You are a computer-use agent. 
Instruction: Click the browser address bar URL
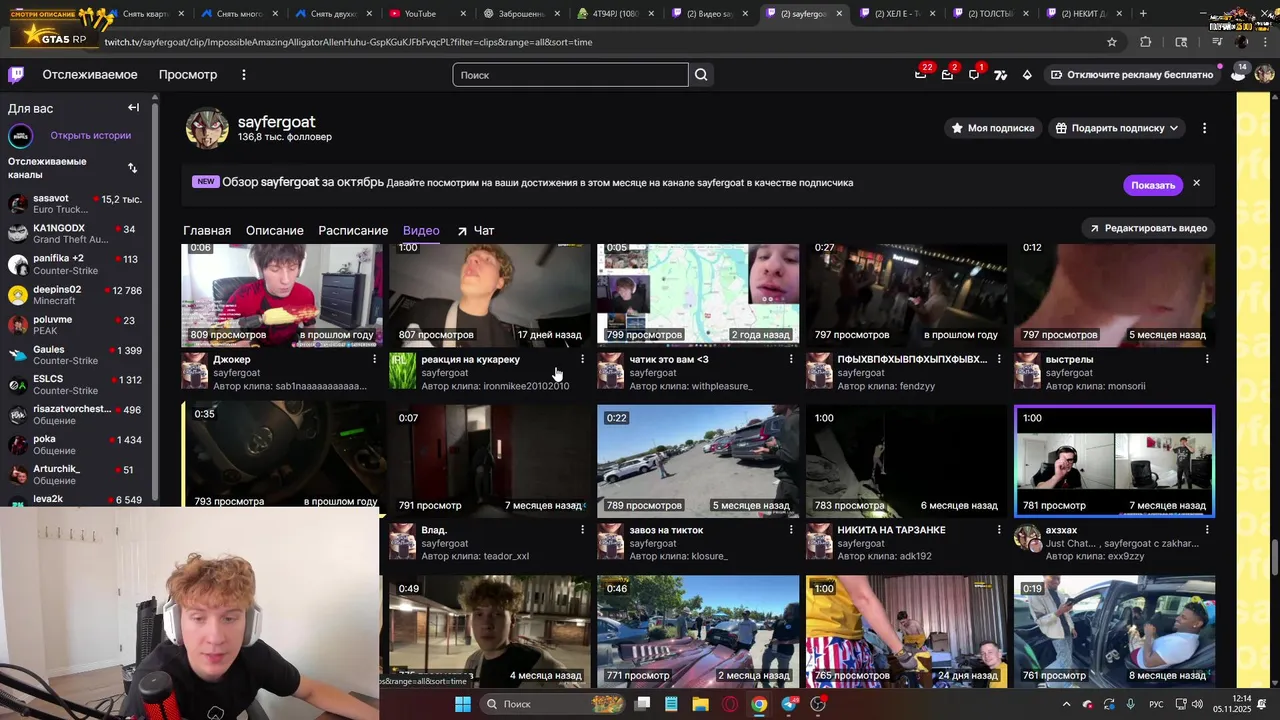tap(348, 42)
